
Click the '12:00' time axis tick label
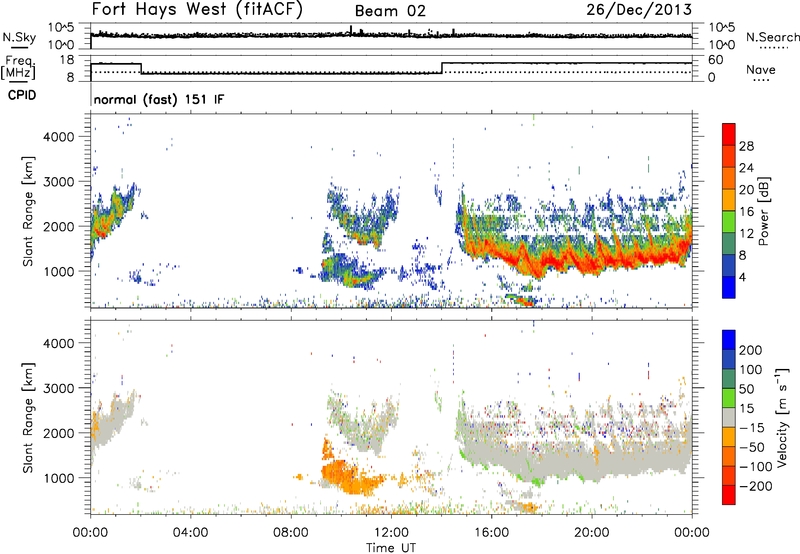pos(391,533)
